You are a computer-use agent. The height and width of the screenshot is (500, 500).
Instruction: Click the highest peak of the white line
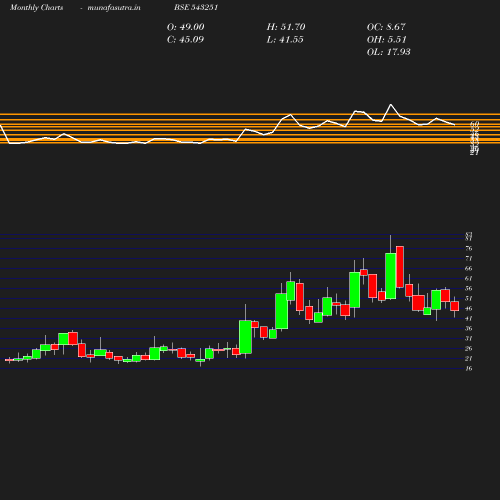click(x=391, y=105)
